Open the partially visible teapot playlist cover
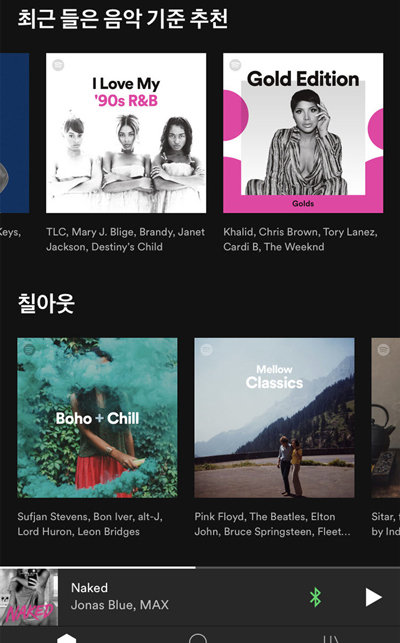Viewport: 400px width, 643px height. [386, 418]
